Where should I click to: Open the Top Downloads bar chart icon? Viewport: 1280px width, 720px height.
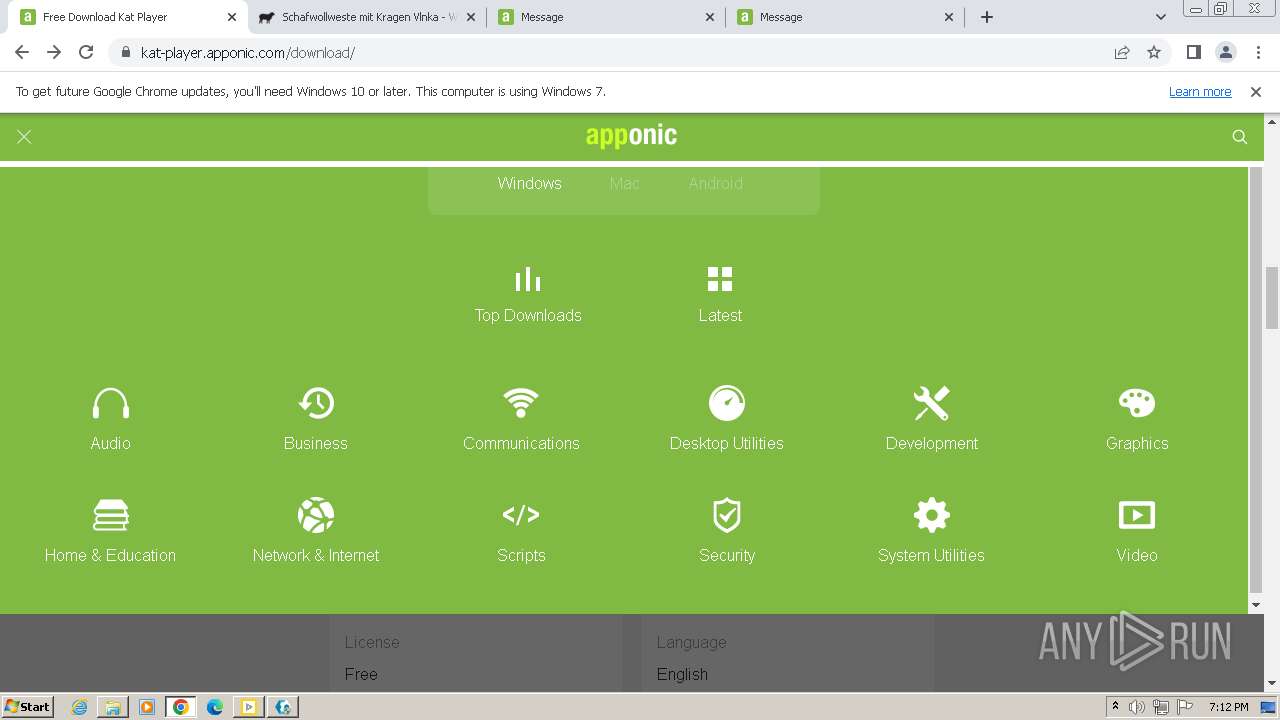click(x=528, y=279)
